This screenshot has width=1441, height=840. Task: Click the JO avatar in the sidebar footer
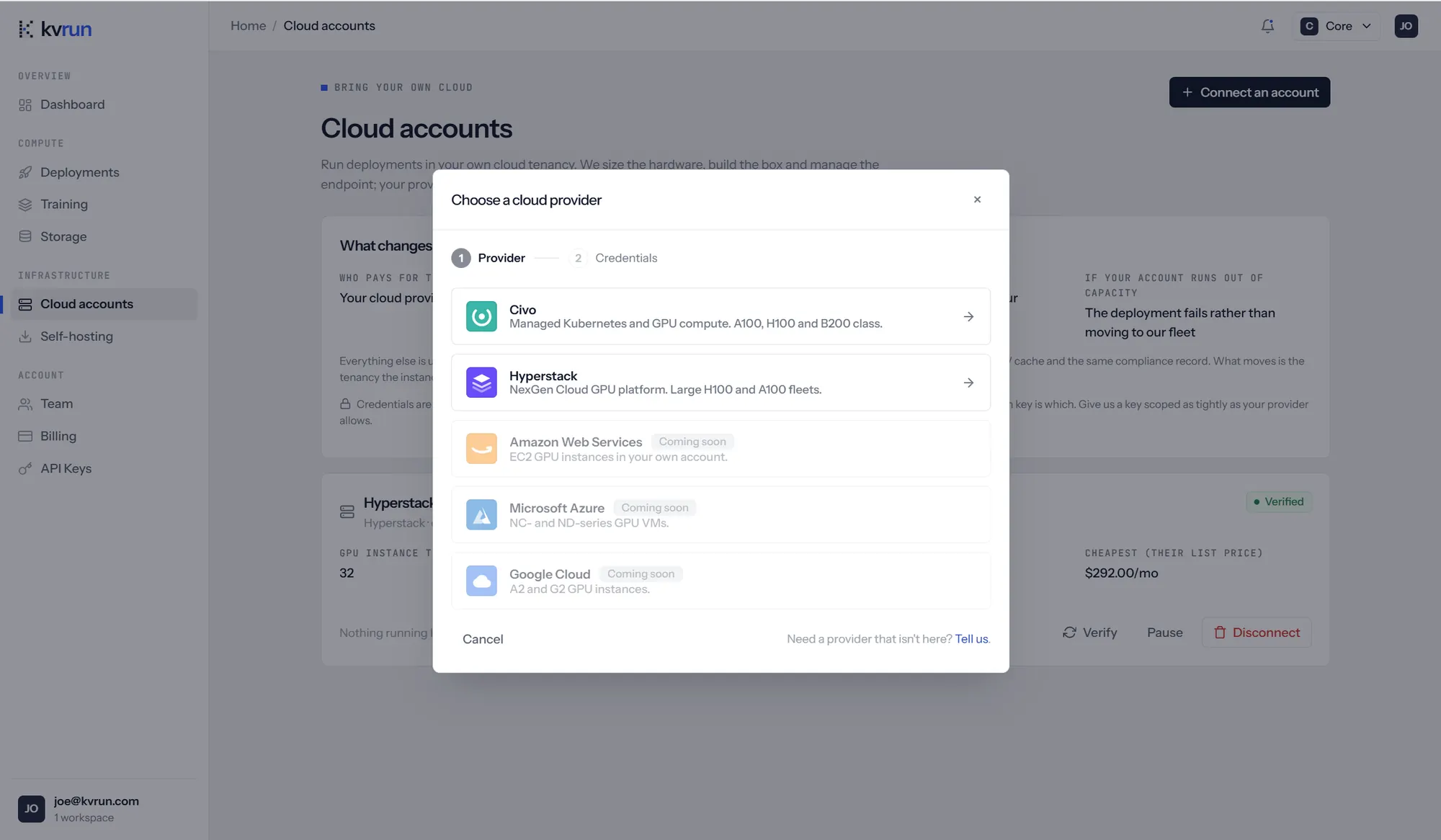pos(31,809)
